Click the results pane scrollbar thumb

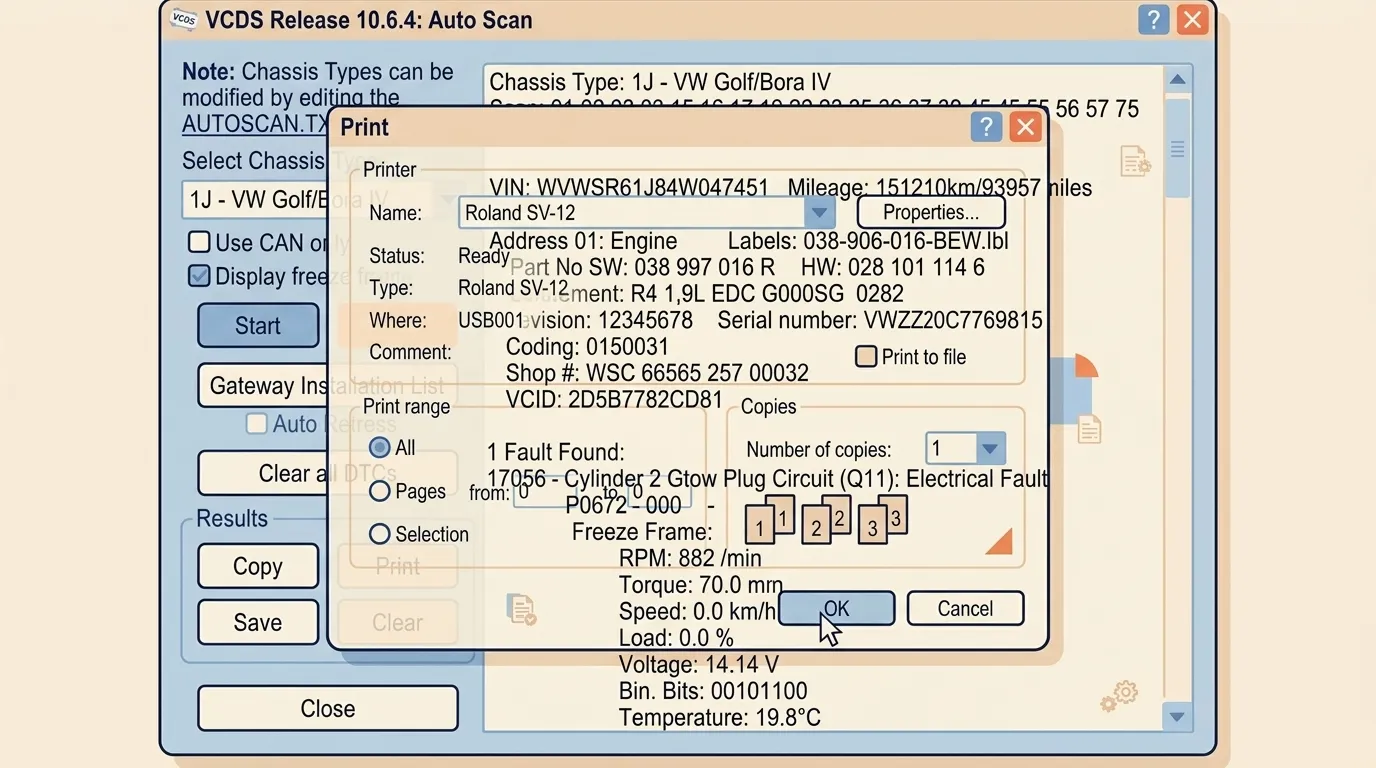1177,147
